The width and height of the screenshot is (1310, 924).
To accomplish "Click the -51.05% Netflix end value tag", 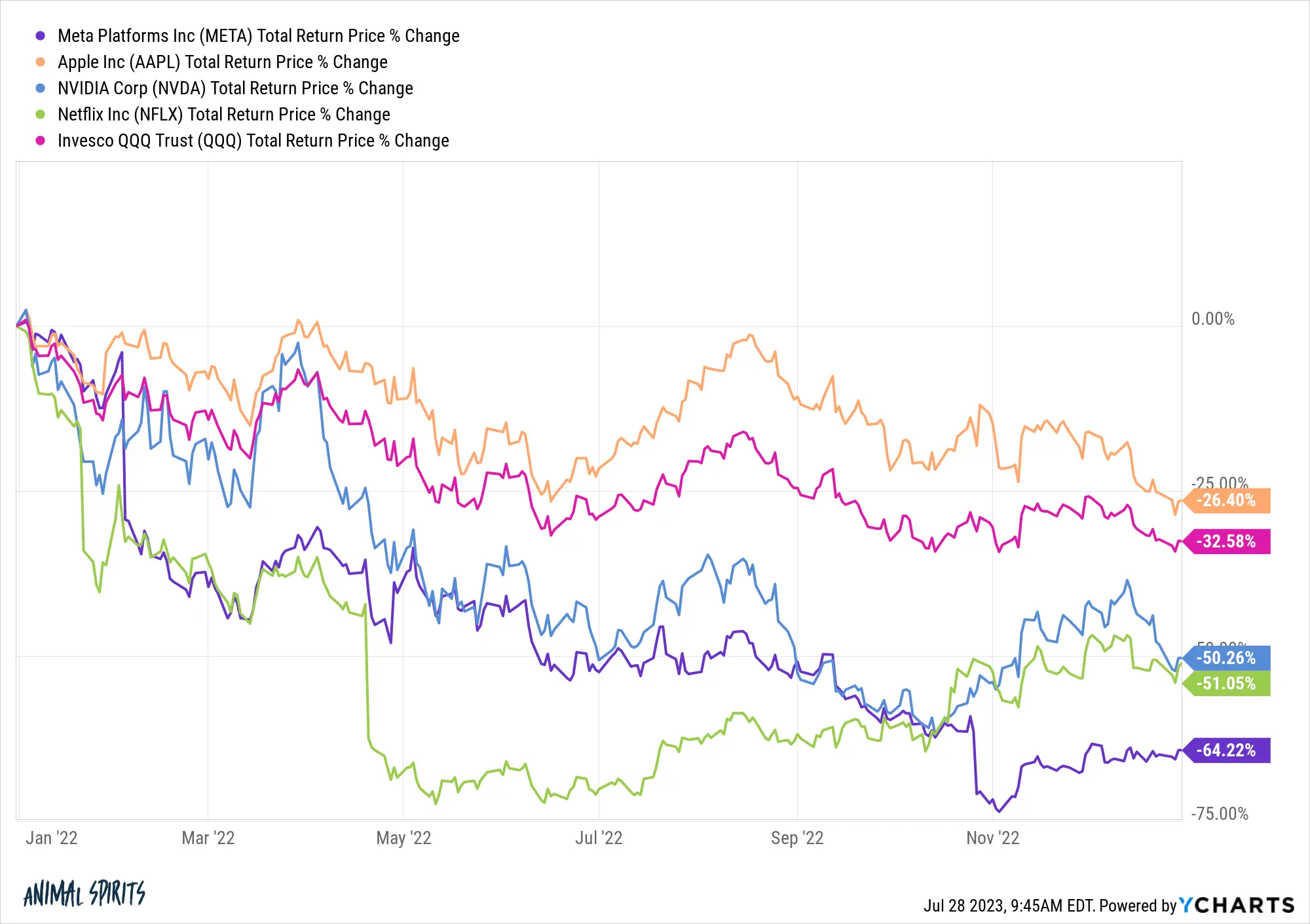I will click(x=1227, y=684).
